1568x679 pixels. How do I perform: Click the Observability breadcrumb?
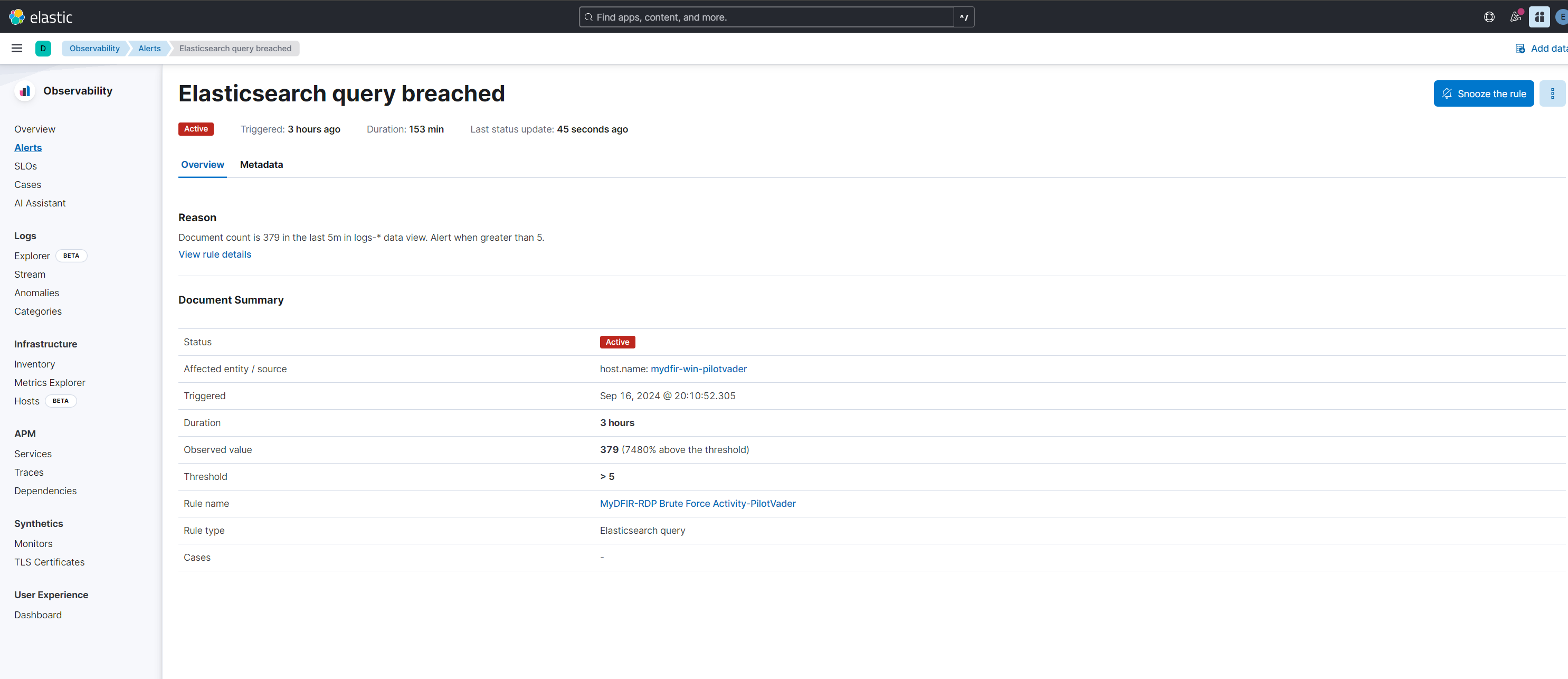point(94,48)
